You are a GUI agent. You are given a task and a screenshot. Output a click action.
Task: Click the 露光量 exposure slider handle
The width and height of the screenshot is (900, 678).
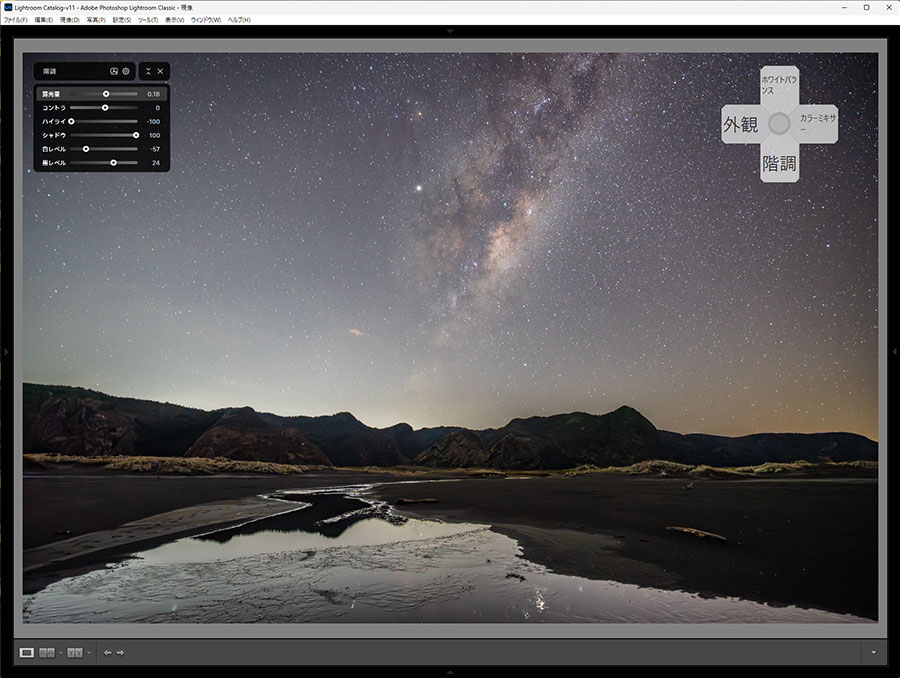[106, 94]
